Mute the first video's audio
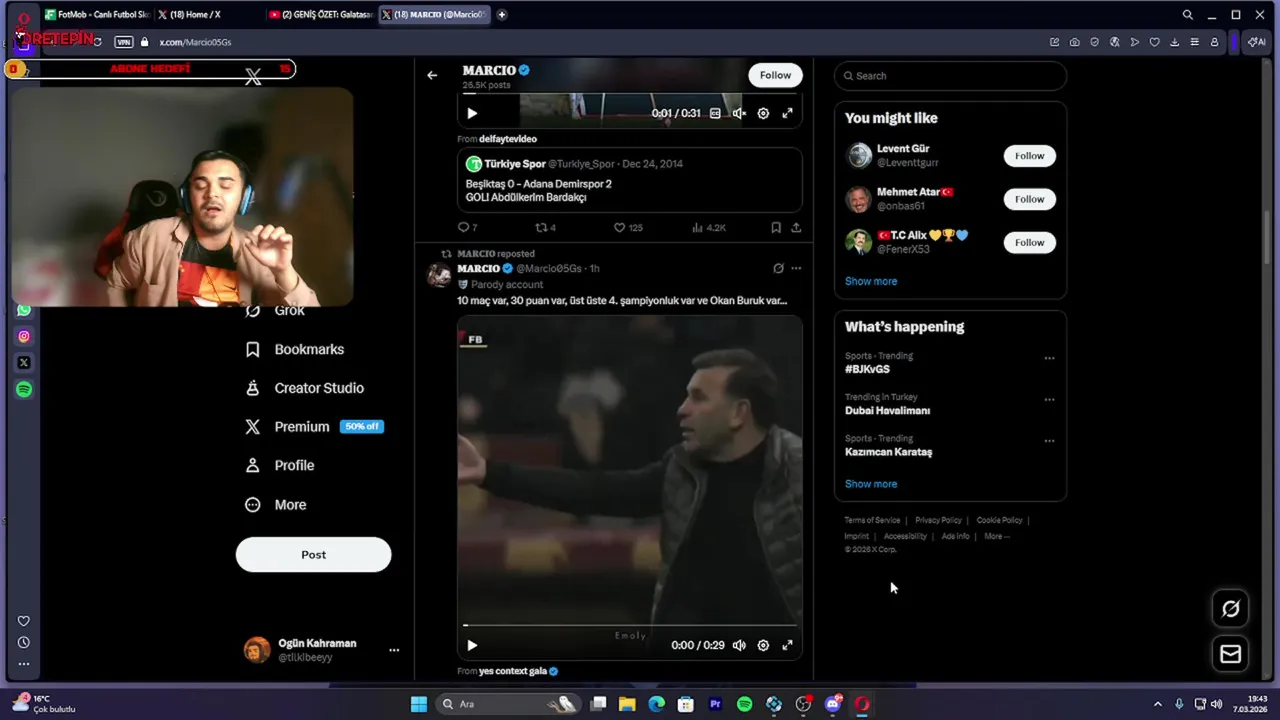 (739, 113)
